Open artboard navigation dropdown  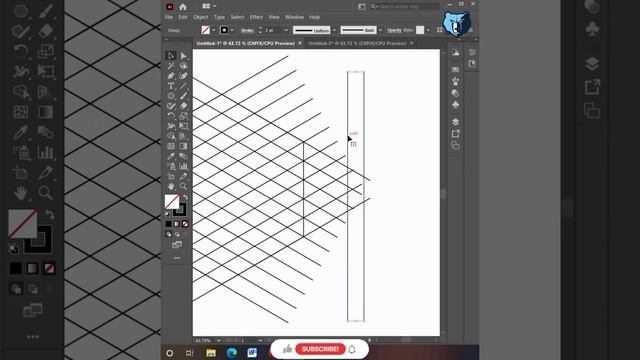point(260,340)
